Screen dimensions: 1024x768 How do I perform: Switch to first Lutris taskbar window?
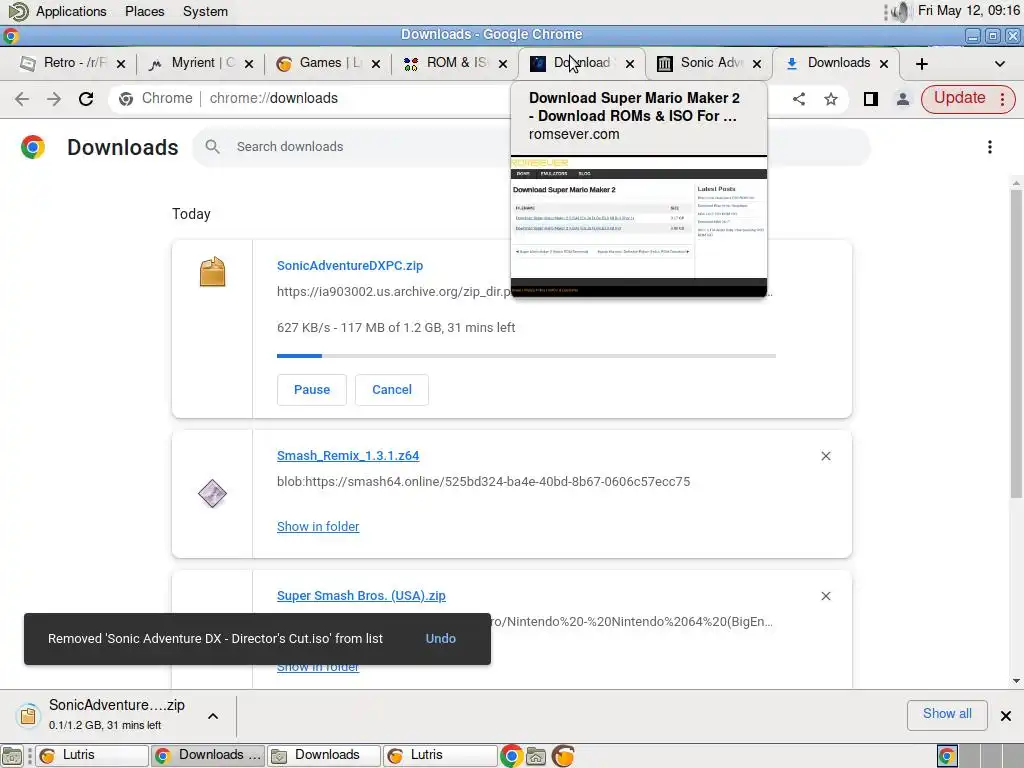pos(91,756)
